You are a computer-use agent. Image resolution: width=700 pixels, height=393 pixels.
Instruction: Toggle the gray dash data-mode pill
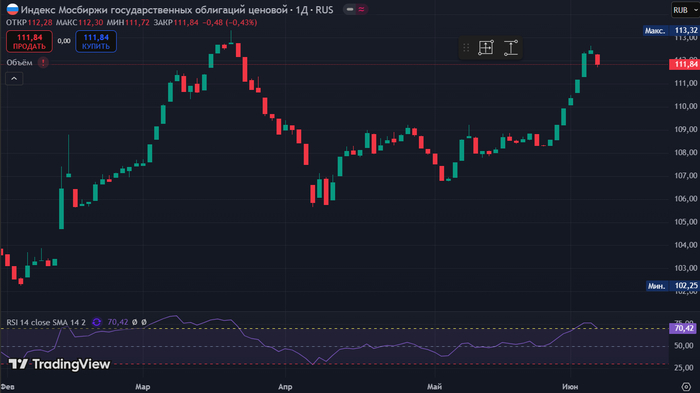350,9
